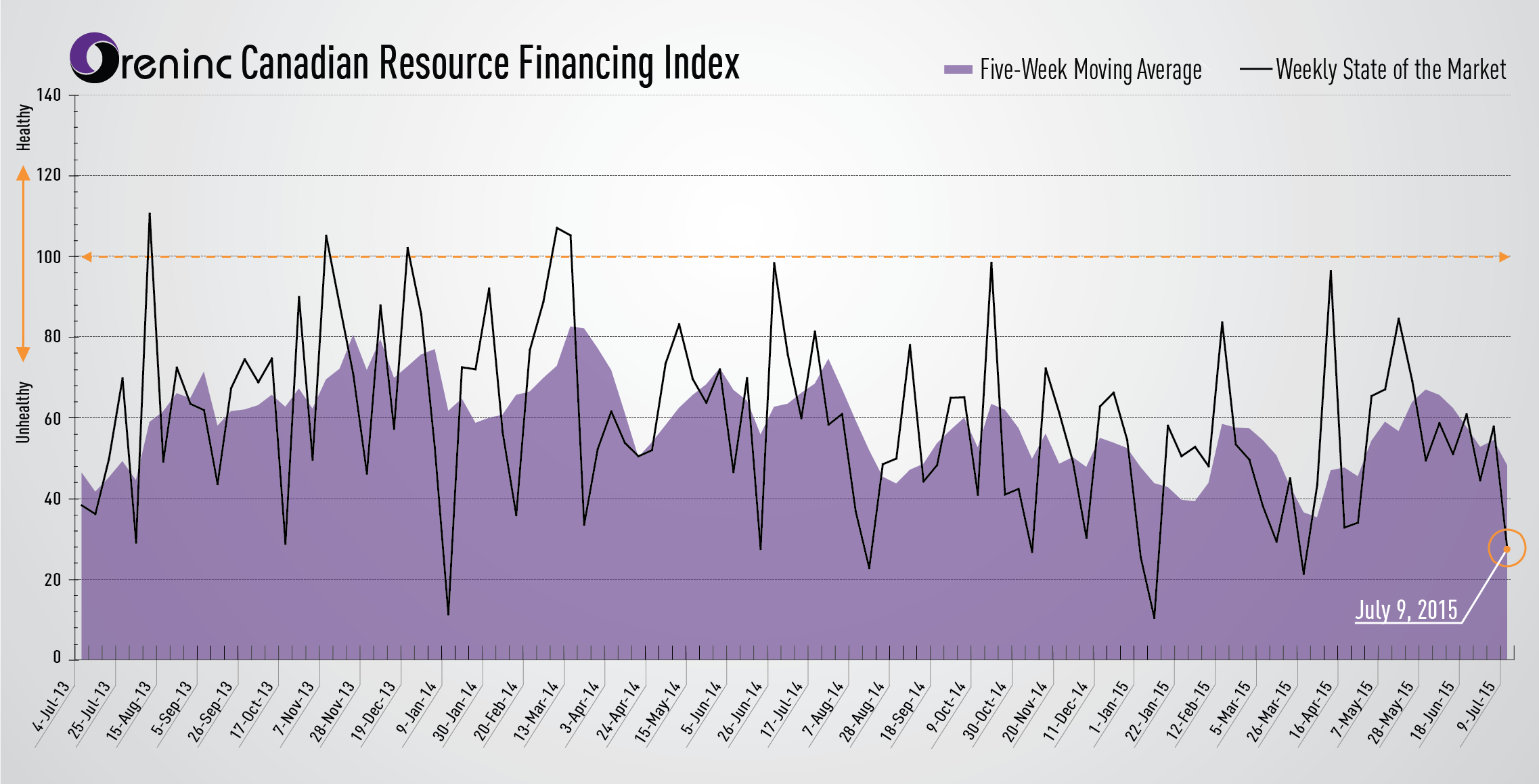This screenshot has height=784, width=1539.
Task: Click the 'Canadian Resource Financing Index' title
Action: coord(490,64)
